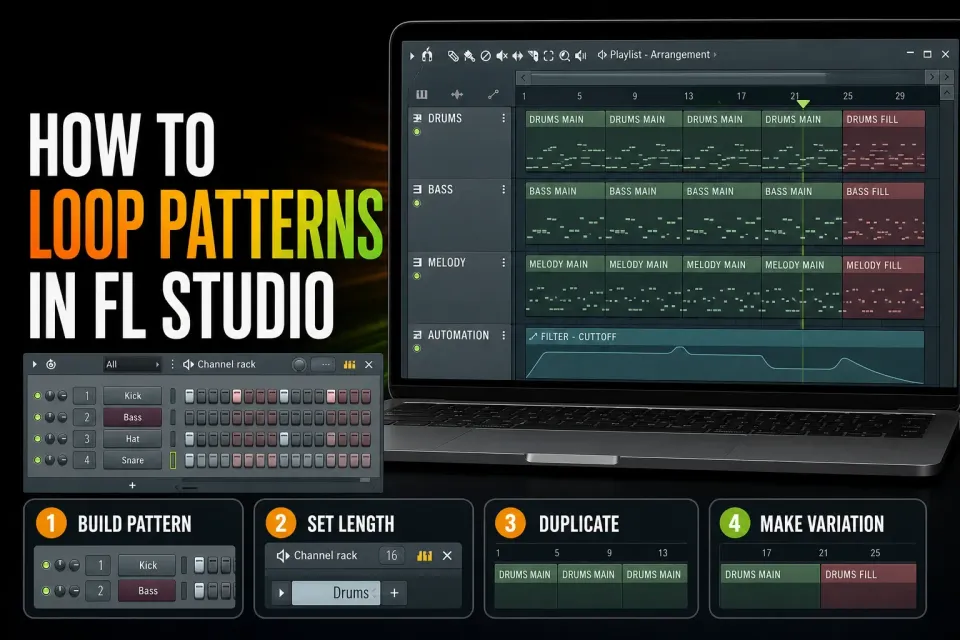This screenshot has width=960, height=640.
Task: Open the All channel filter dropdown
Action: click(x=132, y=364)
